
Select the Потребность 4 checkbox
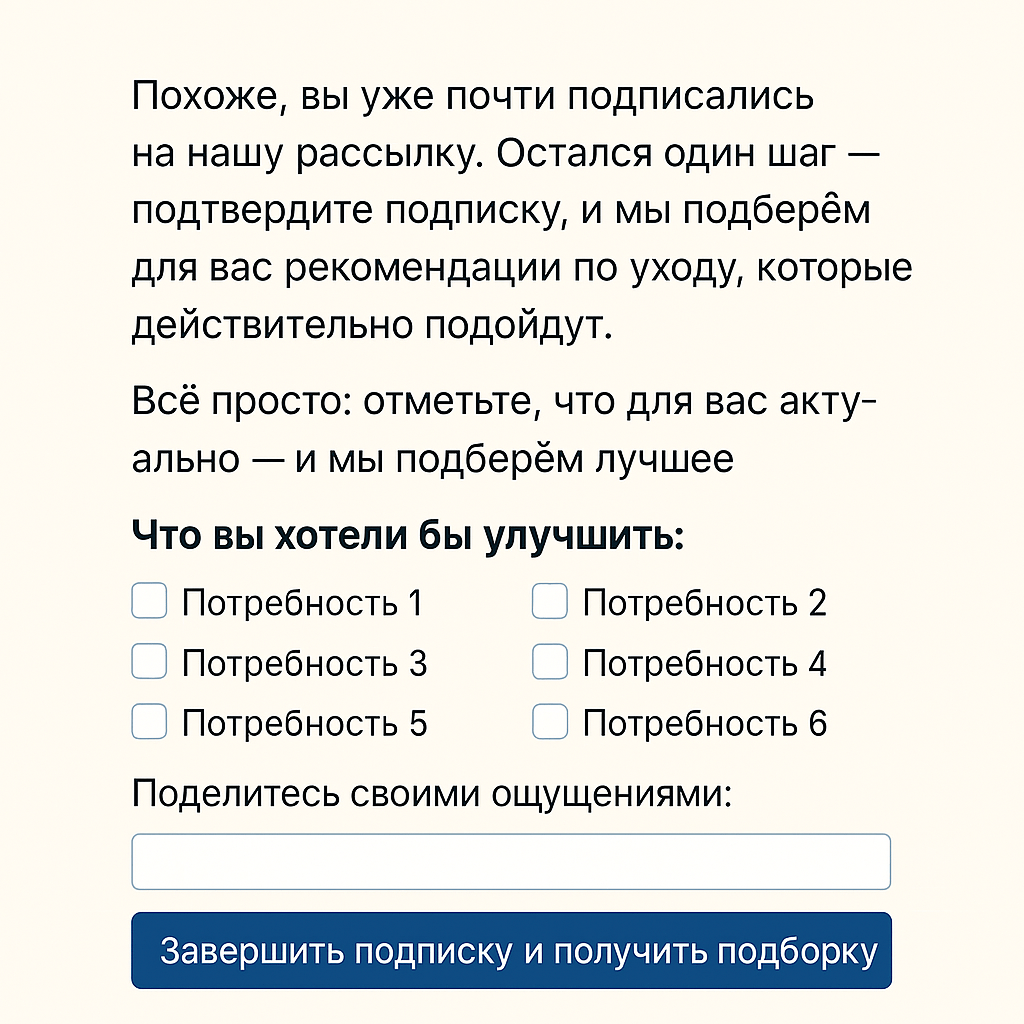[x=549, y=662]
